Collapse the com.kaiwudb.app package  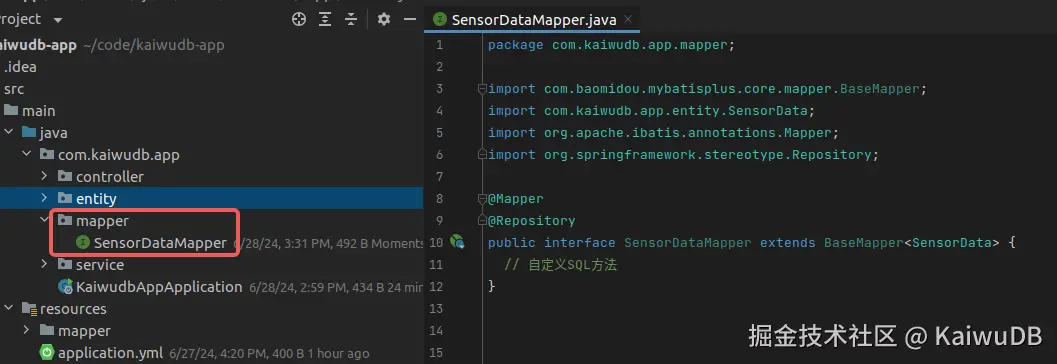tap(27, 155)
